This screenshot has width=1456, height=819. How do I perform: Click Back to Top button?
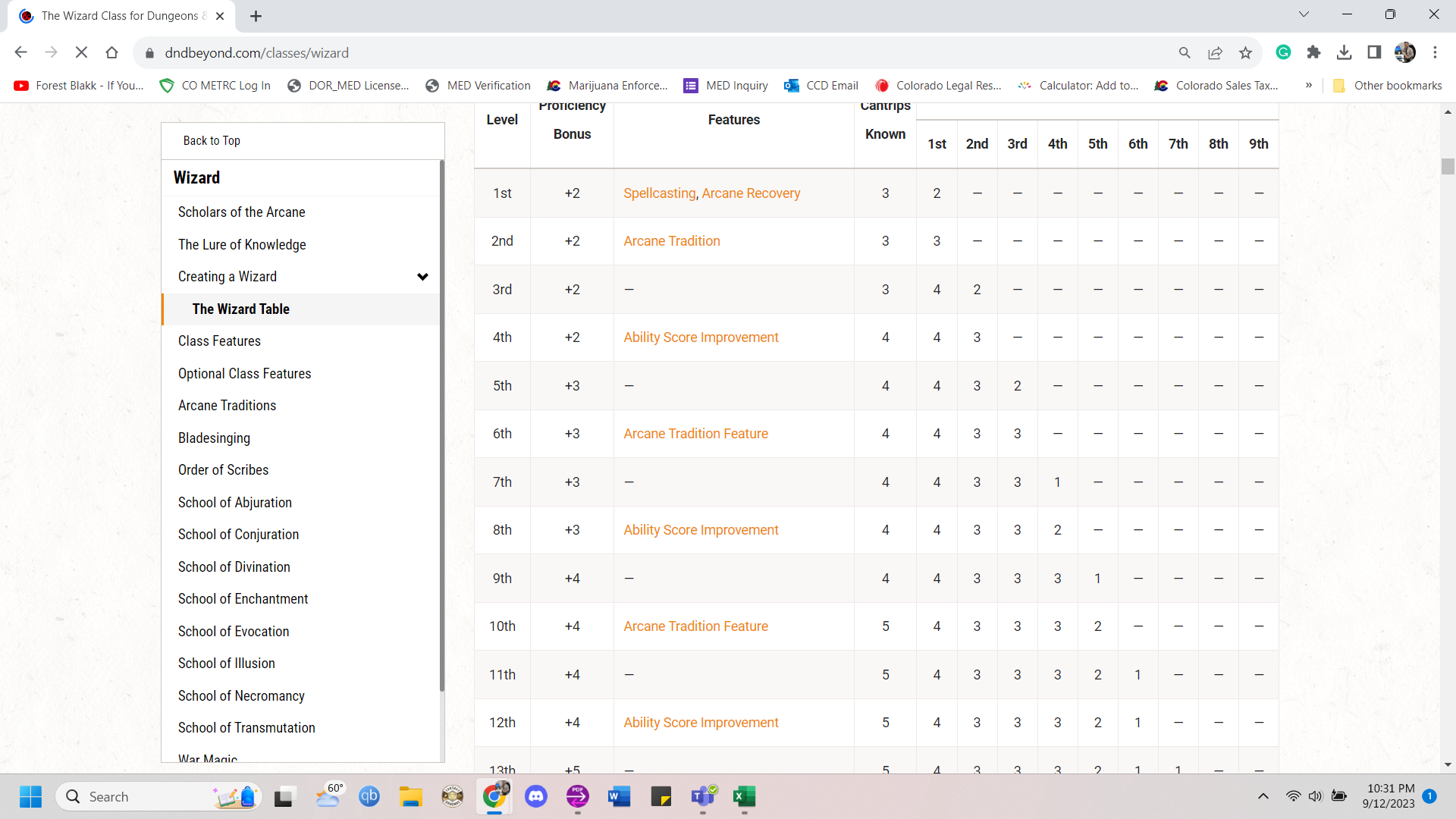pyautogui.click(x=212, y=140)
